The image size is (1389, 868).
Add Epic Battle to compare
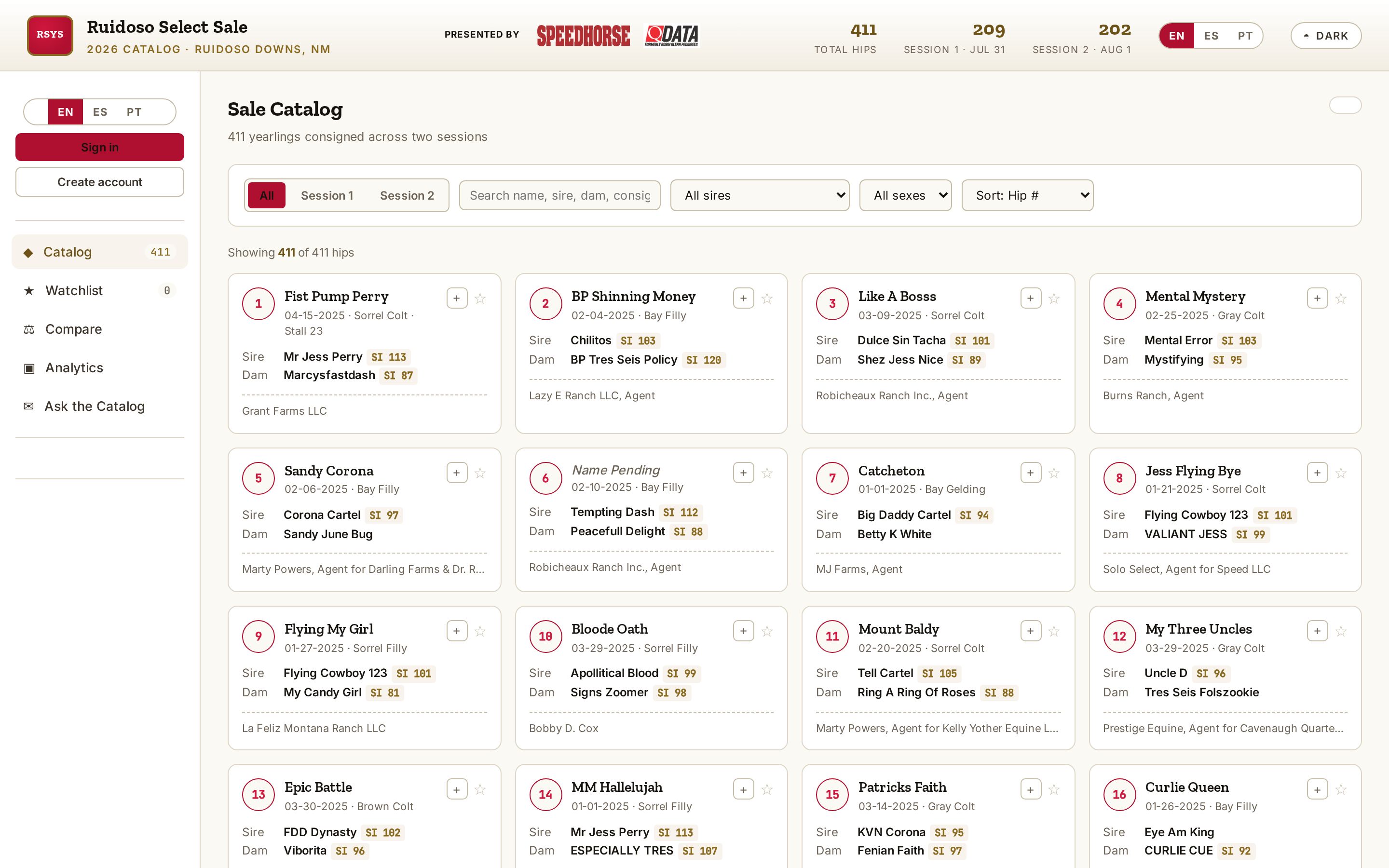[x=457, y=789]
